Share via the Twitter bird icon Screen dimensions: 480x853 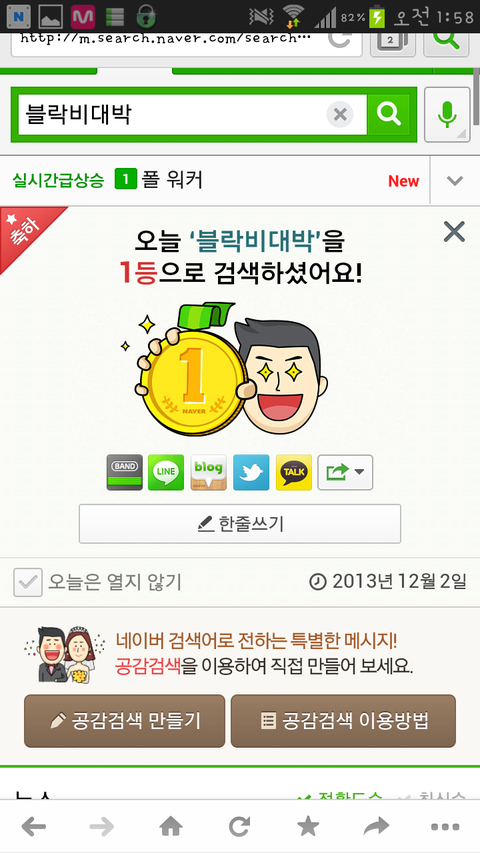[x=251, y=472]
